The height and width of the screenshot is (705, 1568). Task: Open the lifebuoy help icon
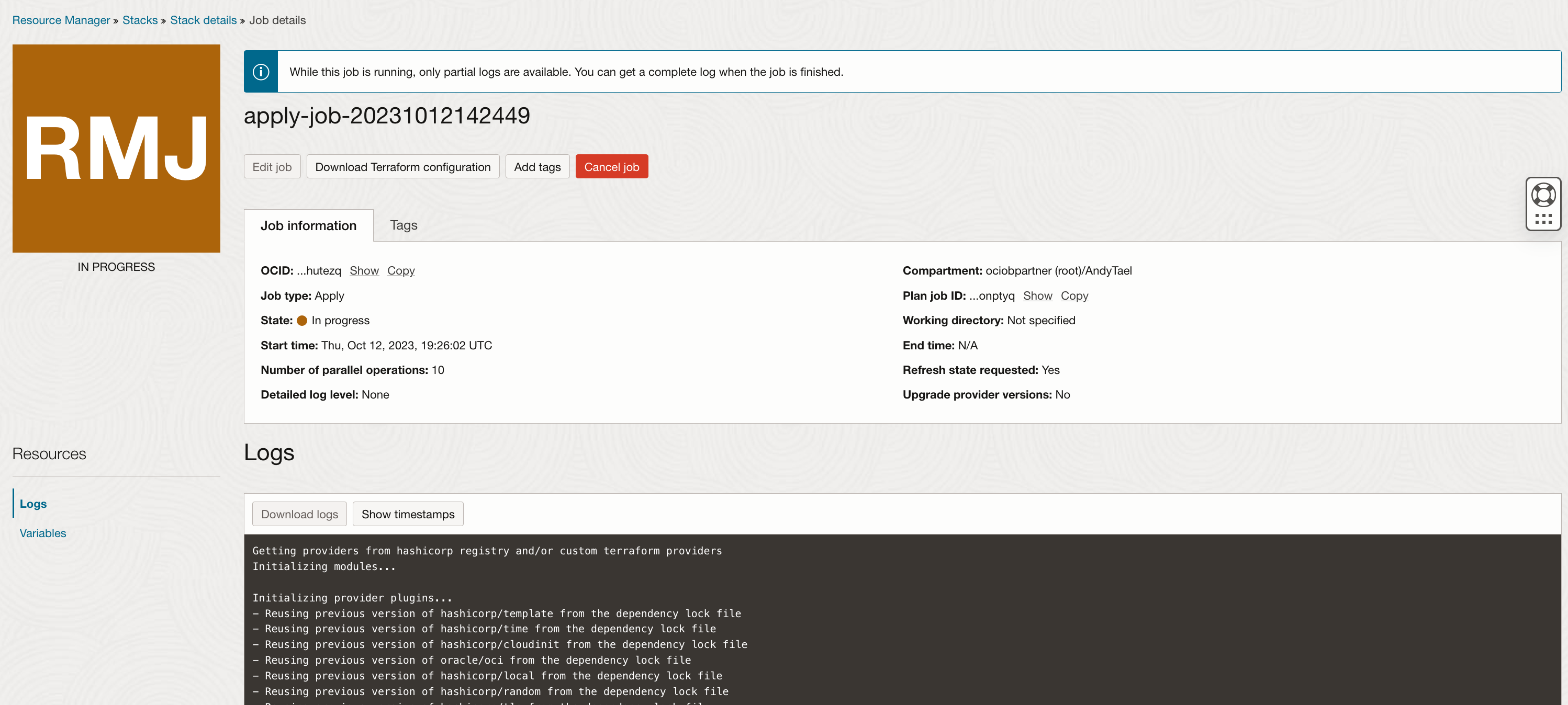1543,195
